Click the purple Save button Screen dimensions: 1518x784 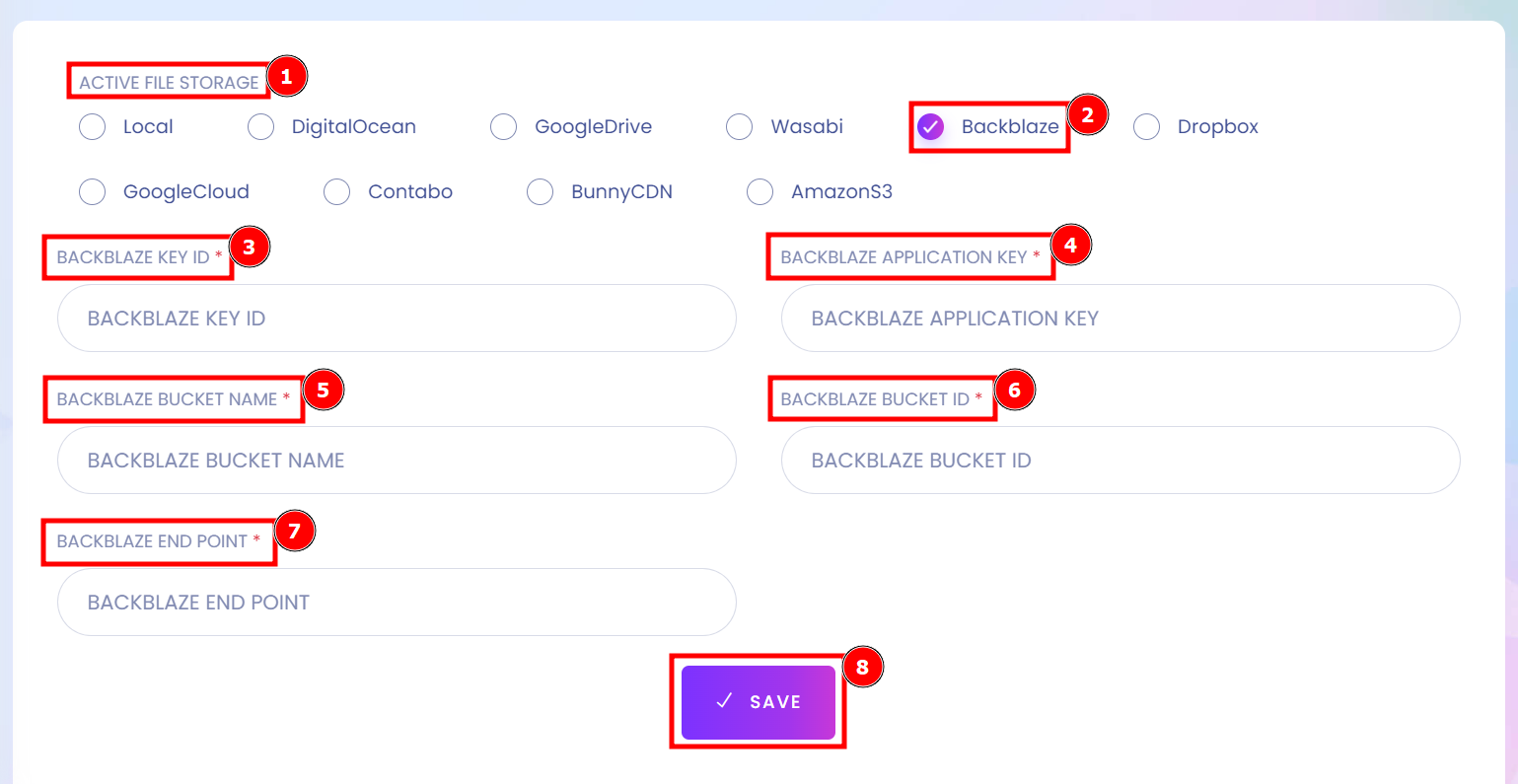(759, 702)
